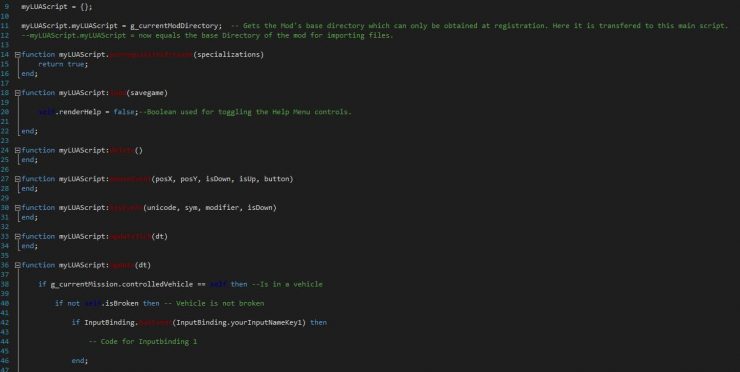Click line number 42 in the gutter
The height and width of the screenshot is (372, 740).
tap(5, 322)
